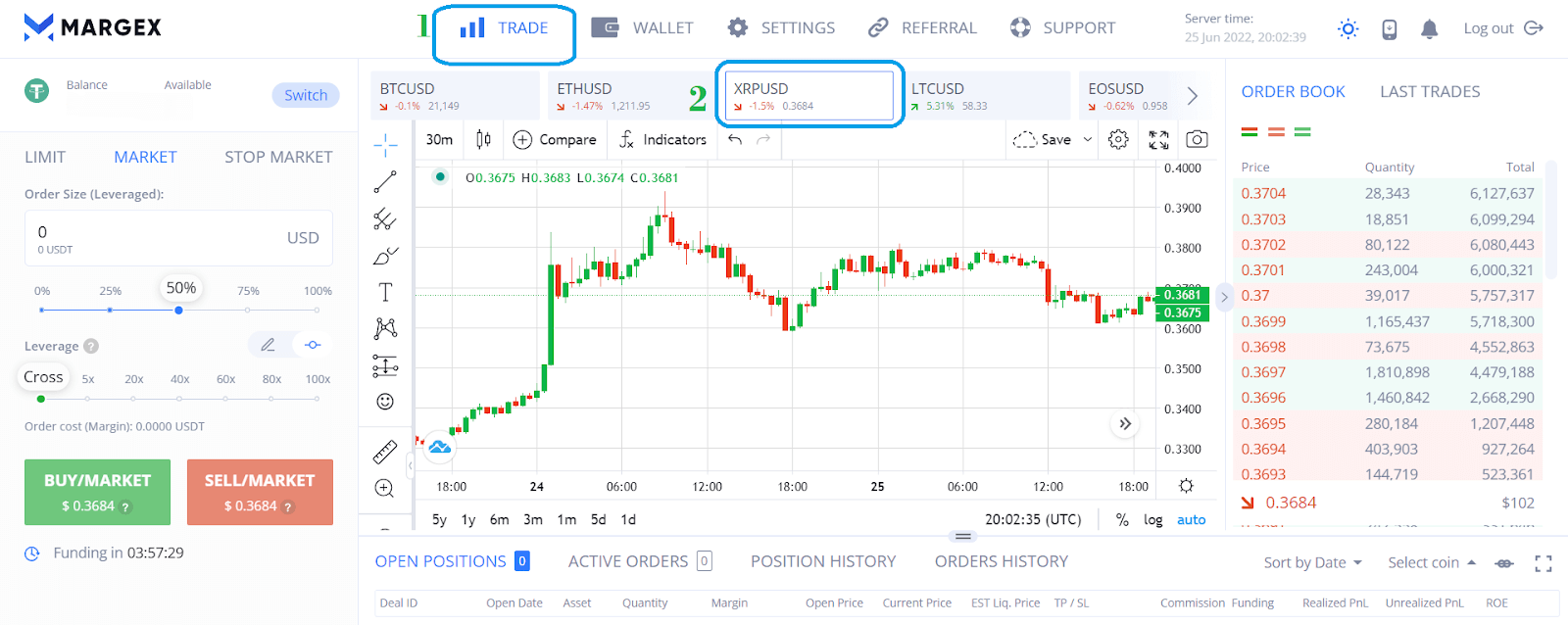The width and height of the screenshot is (1568, 625).
Task: Open Sort by Date dropdown
Action: coord(1313,562)
